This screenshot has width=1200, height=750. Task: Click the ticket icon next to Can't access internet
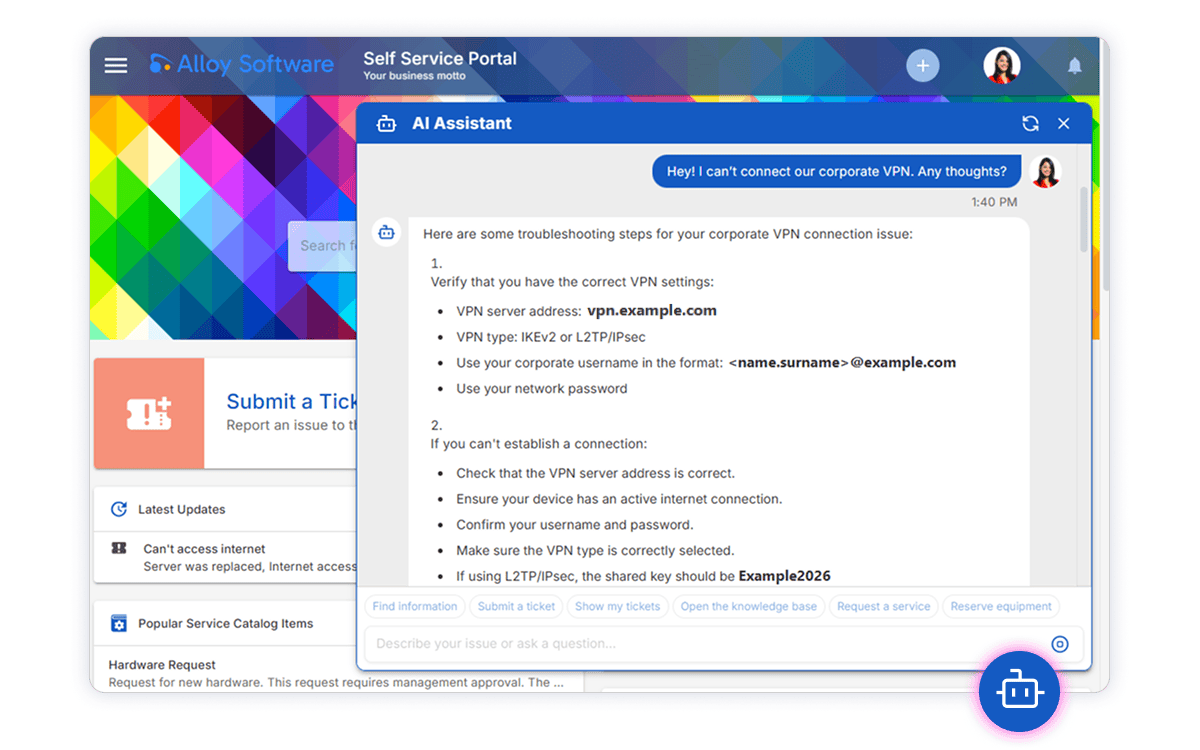point(119,548)
